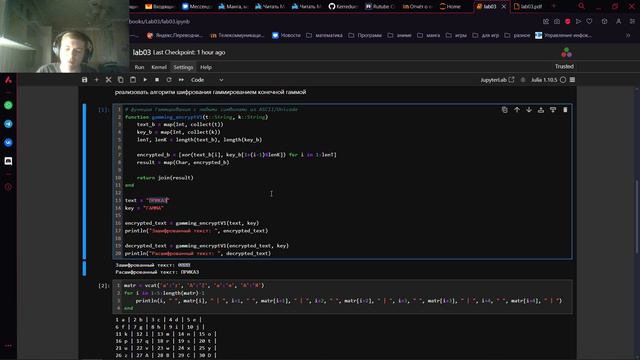The image size is (640, 360).
Task: Interrupt the kernel with the stop icon
Action: [157, 80]
